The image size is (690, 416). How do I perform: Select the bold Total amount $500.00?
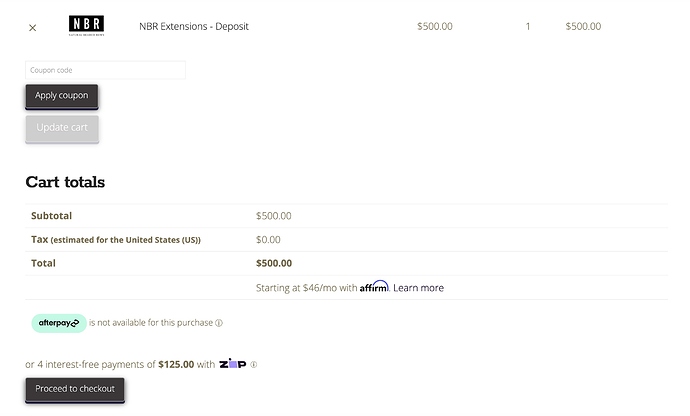(x=274, y=264)
